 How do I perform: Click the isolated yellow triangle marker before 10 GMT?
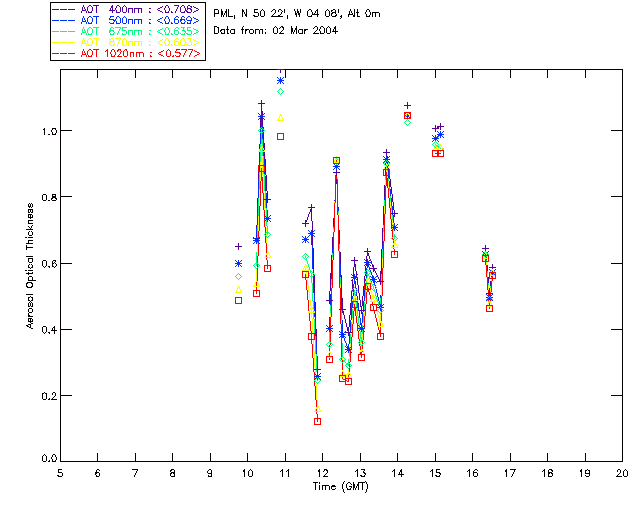coord(238,290)
